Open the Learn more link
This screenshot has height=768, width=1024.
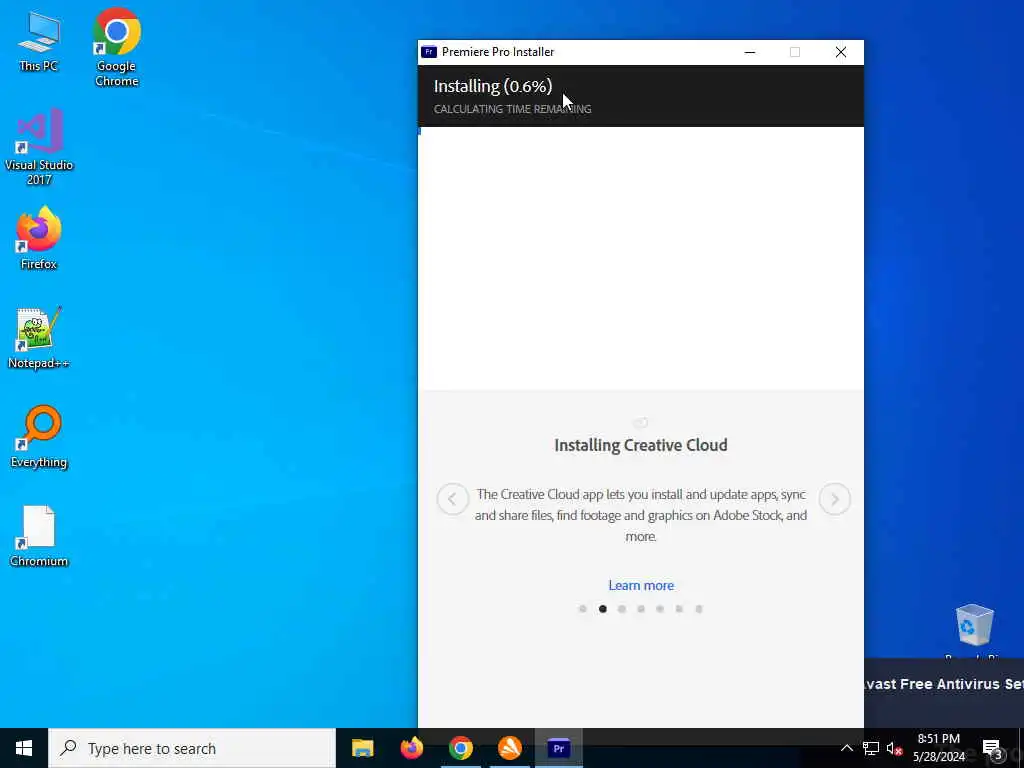click(x=641, y=585)
